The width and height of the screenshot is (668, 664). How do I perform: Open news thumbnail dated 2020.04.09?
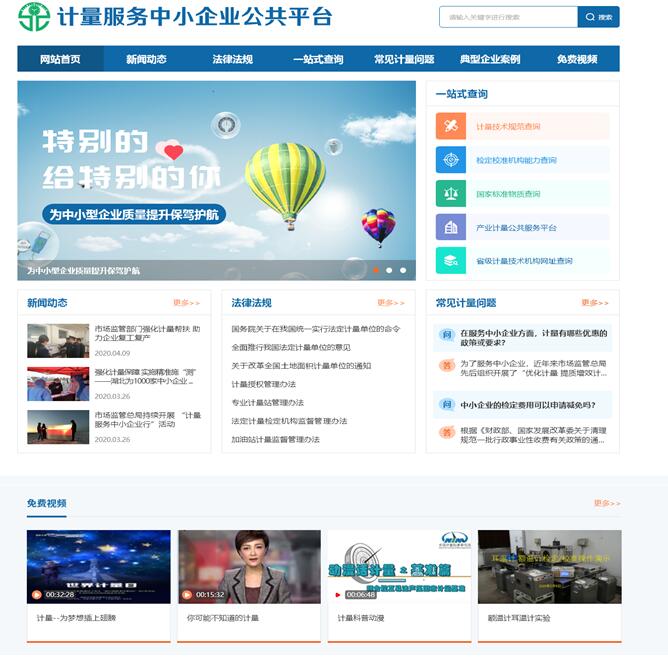pos(58,341)
